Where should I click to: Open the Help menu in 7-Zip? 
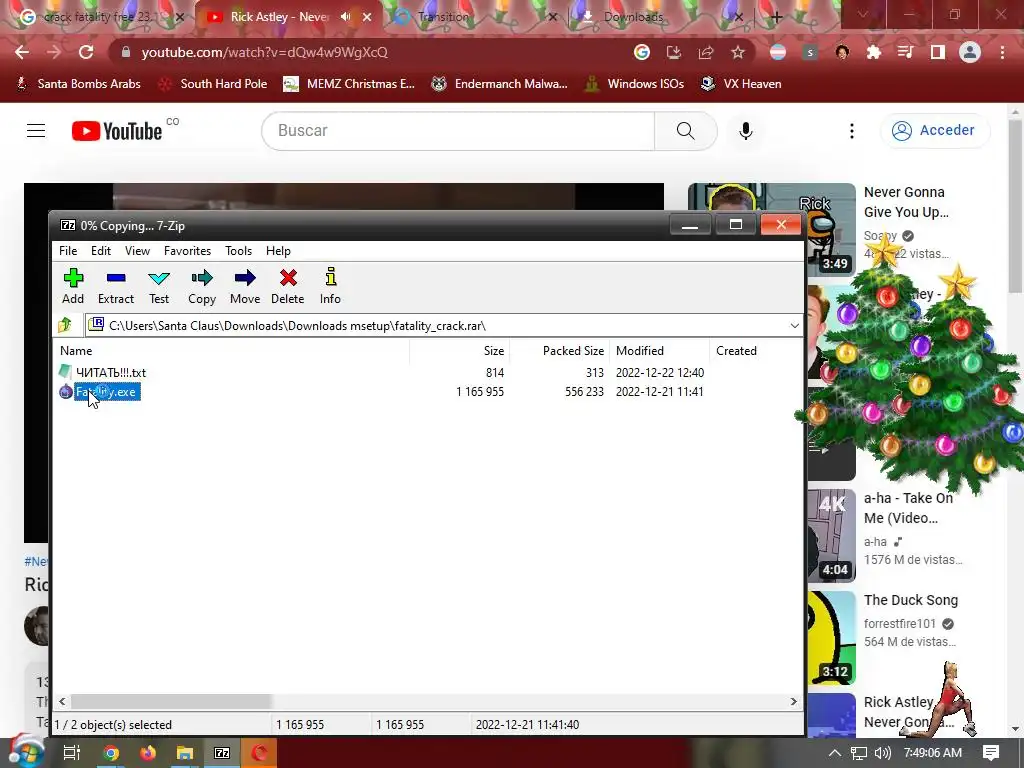(x=278, y=251)
